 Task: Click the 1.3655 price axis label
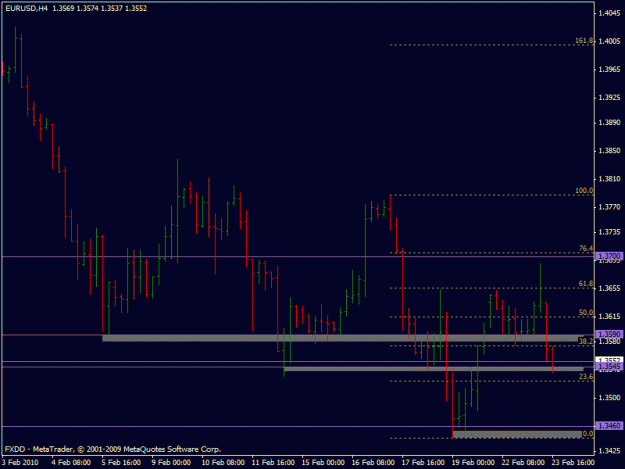click(x=609, y=288)
